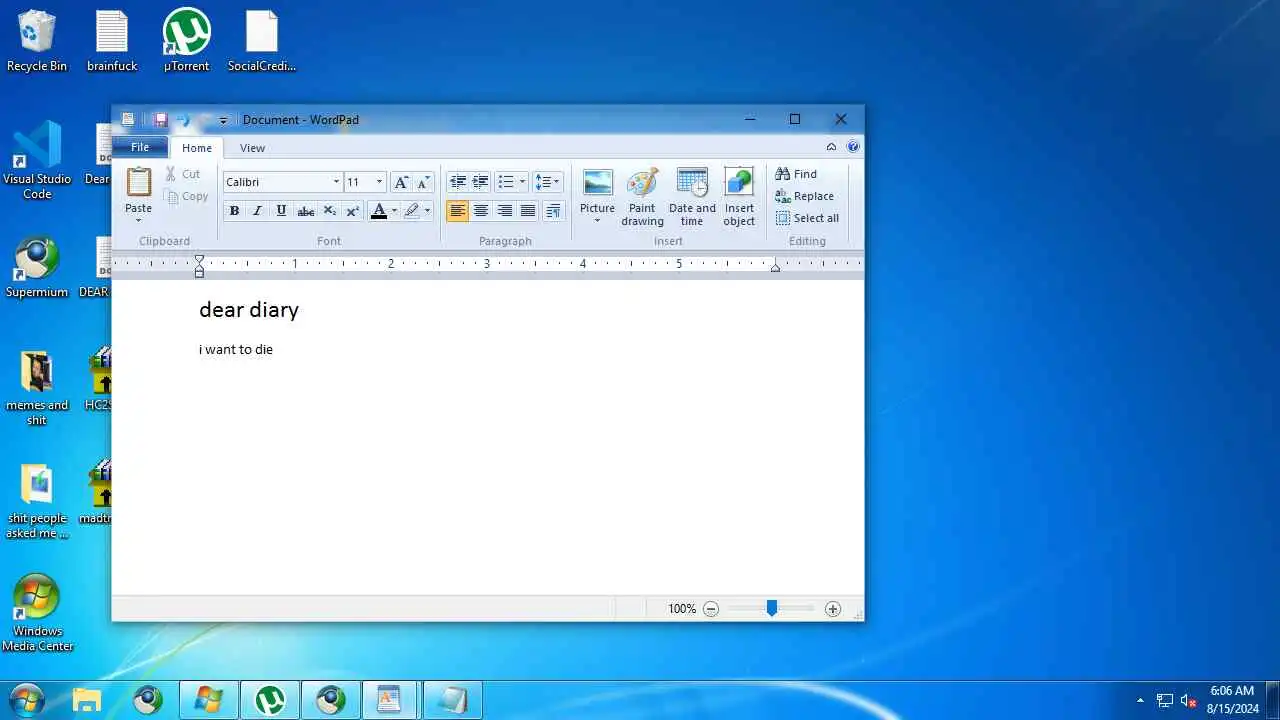Align text left
The image size is (1280, 720).
tap(457, 211)
